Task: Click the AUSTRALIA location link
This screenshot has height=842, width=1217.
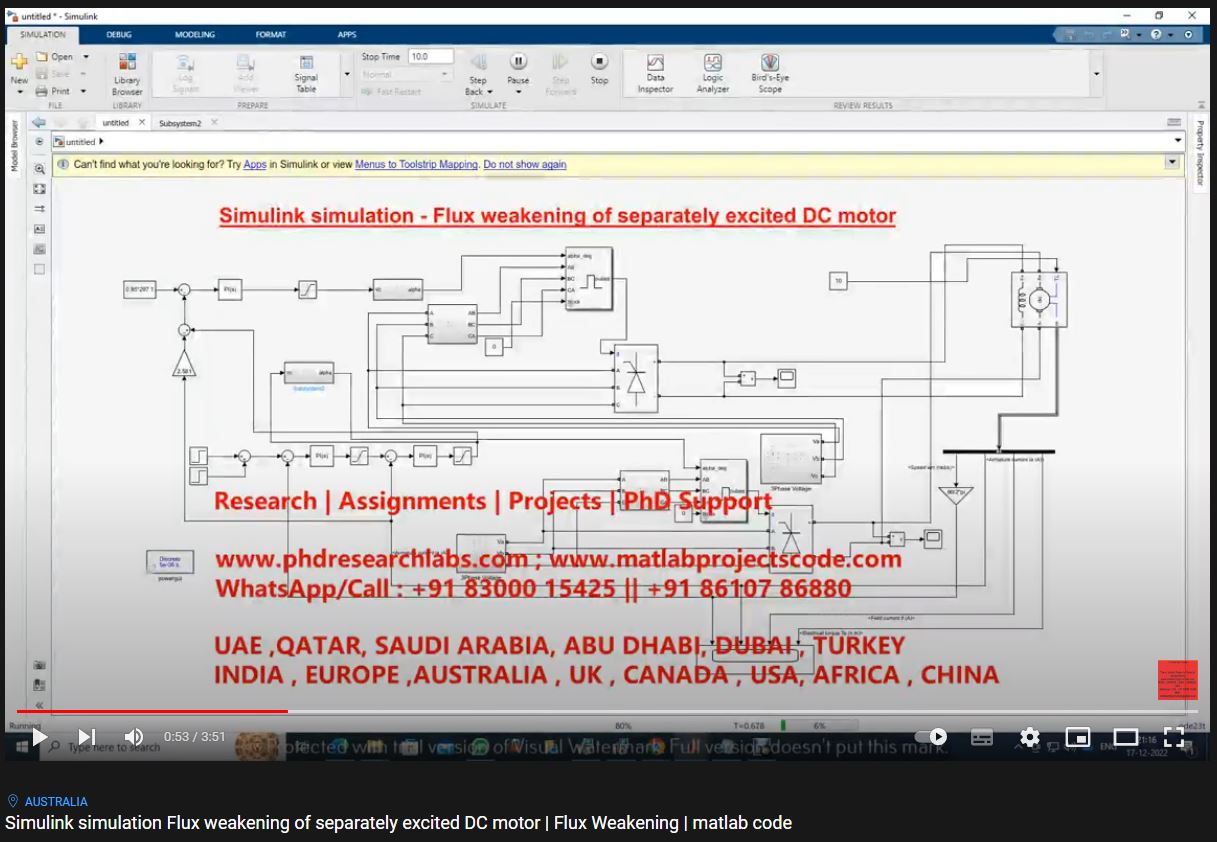Action: [x=56, y=801]
